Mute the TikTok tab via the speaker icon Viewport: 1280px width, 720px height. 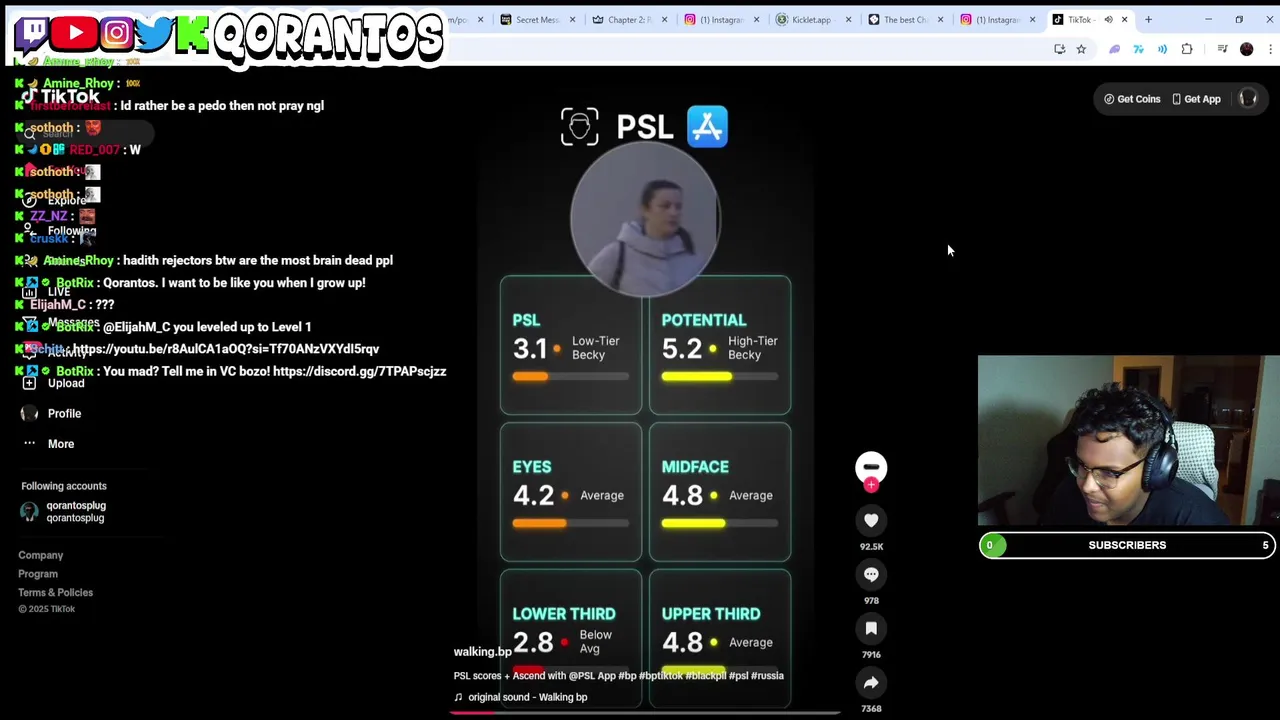point(1108,20)
